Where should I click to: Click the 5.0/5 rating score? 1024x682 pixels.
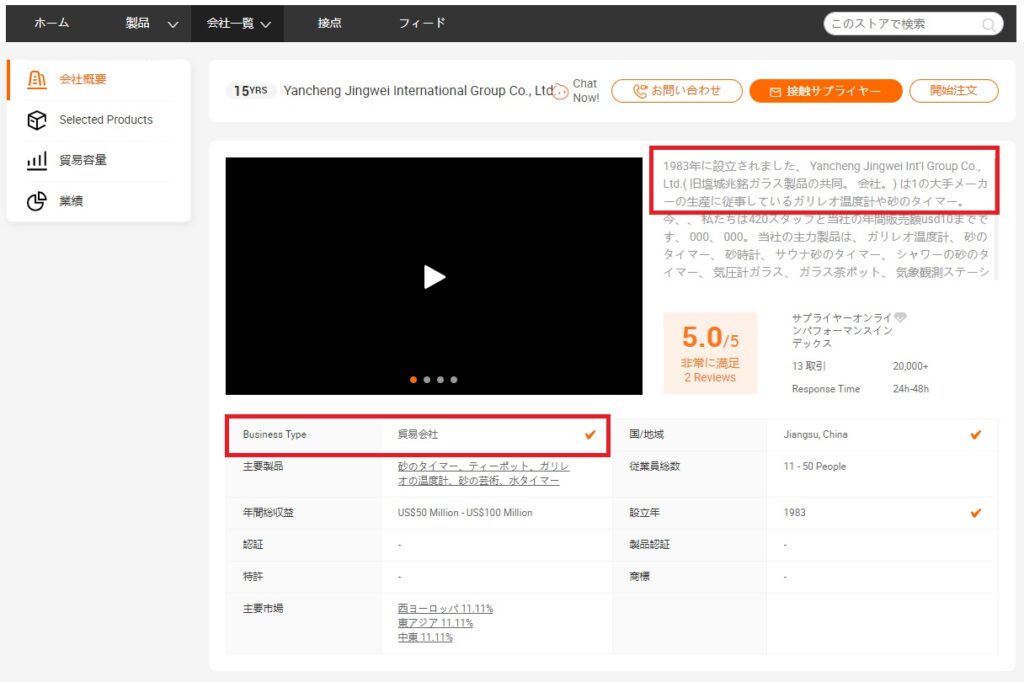coord(710,338)
